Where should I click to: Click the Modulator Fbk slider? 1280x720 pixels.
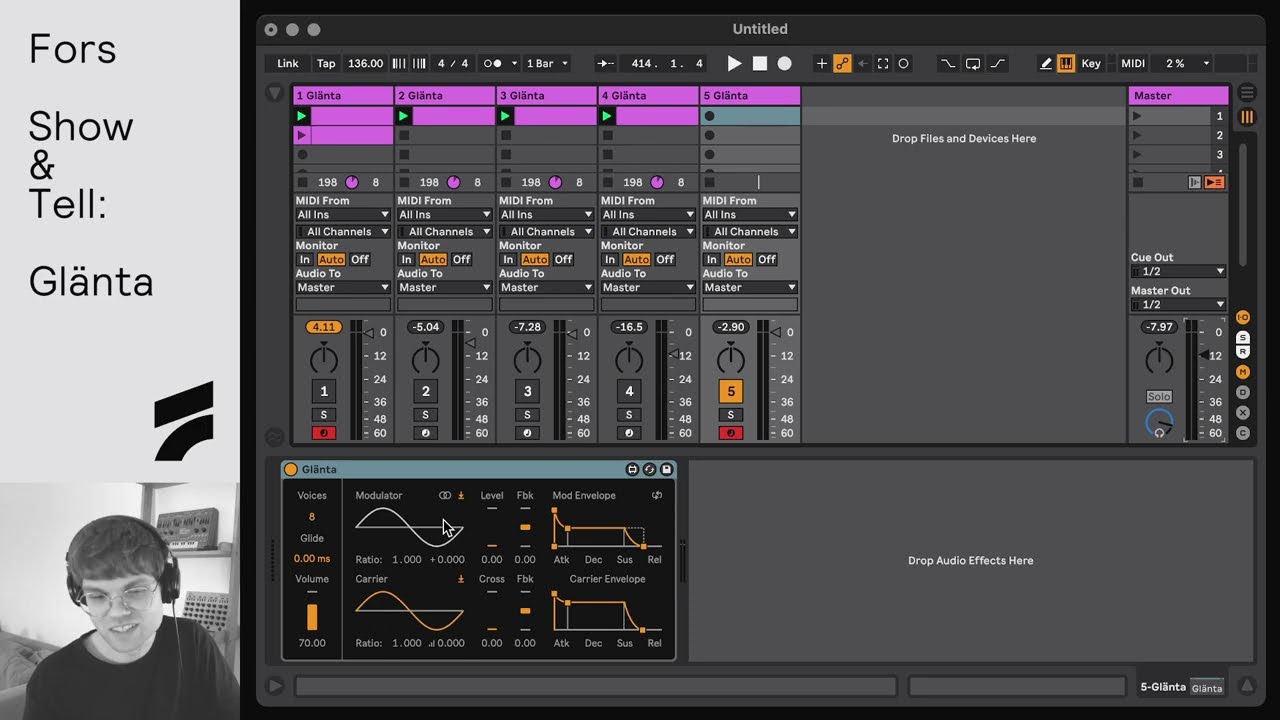525,527
